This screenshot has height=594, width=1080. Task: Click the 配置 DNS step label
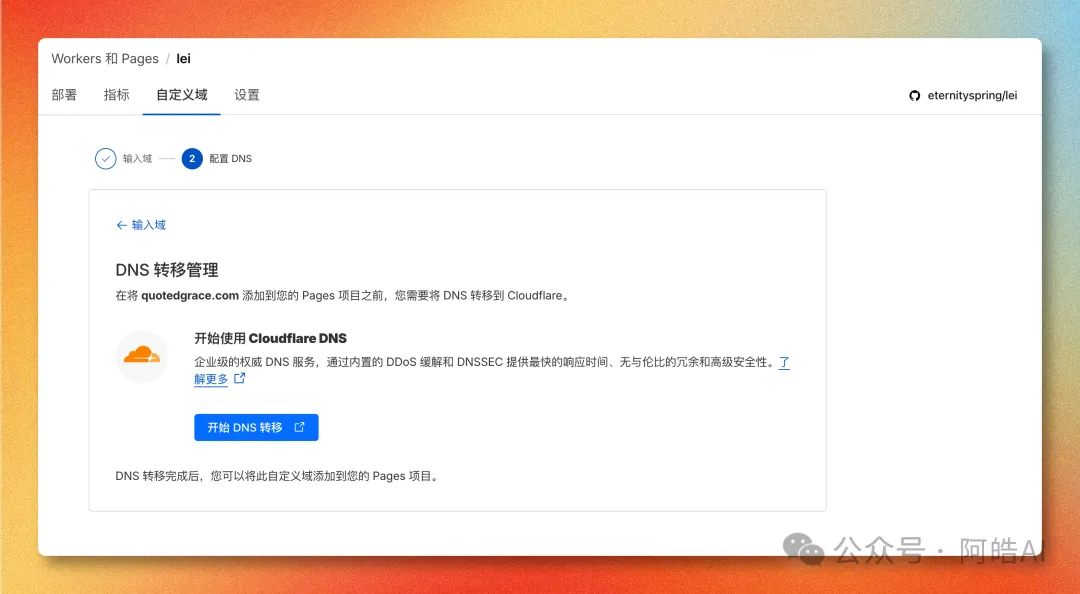231,158
